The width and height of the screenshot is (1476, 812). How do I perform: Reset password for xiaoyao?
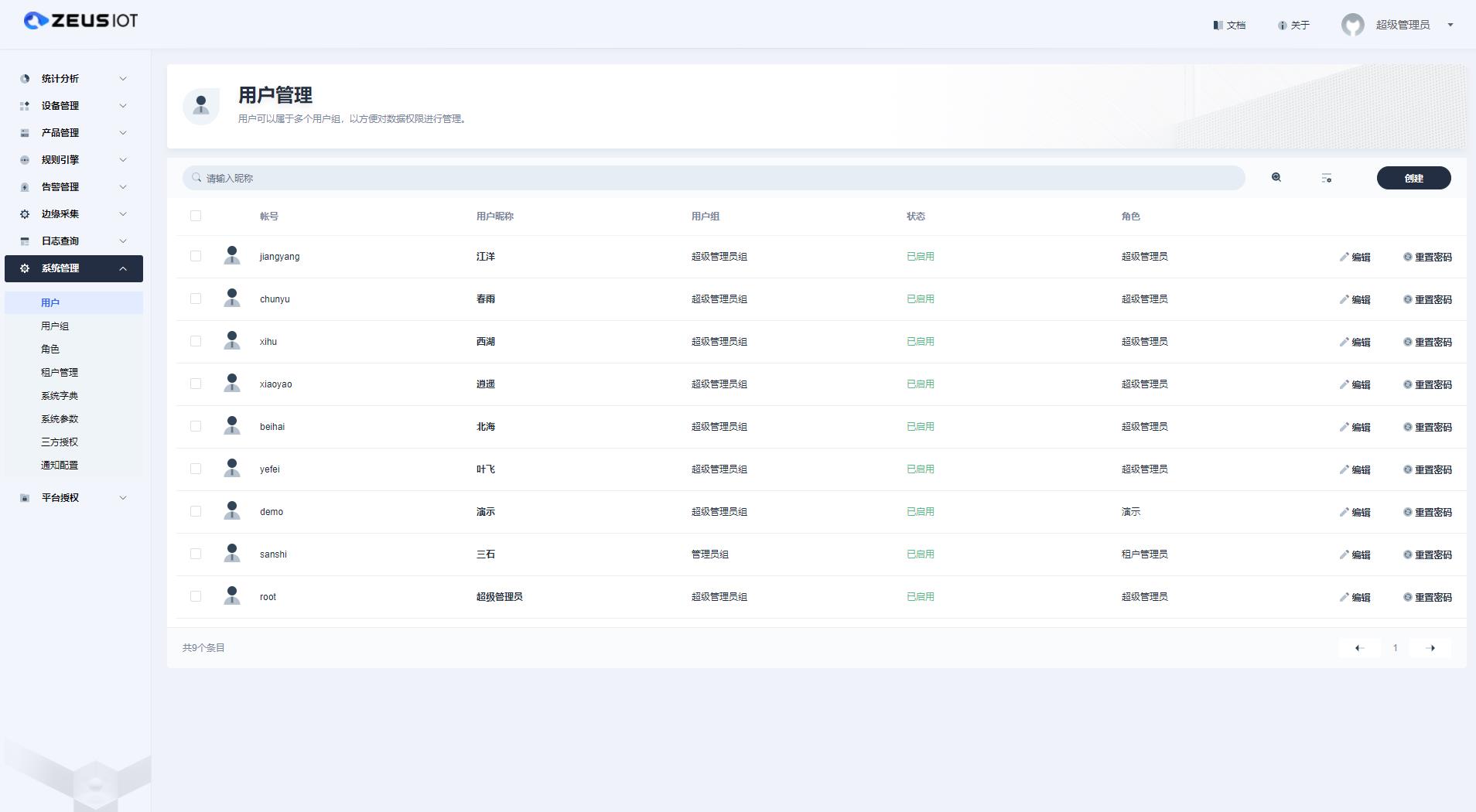click(1428, 385)
